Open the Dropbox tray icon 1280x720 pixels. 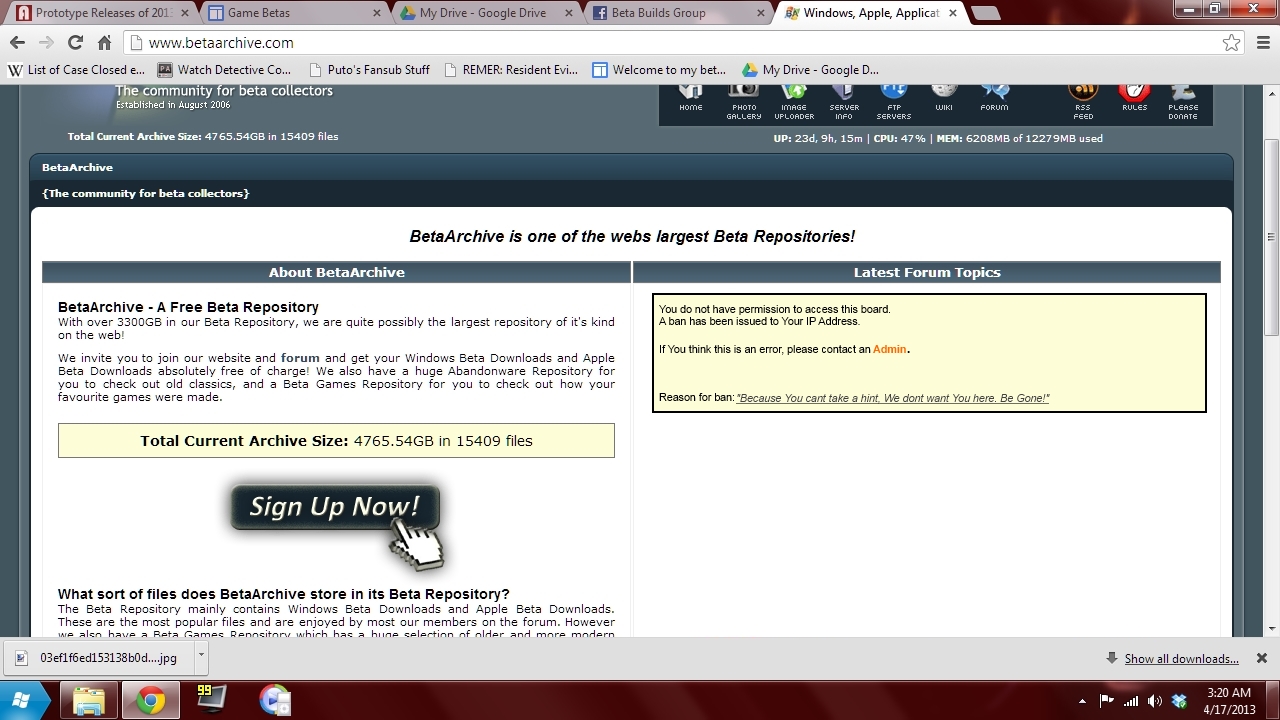pyautogui.click(x=1179, y=700)
